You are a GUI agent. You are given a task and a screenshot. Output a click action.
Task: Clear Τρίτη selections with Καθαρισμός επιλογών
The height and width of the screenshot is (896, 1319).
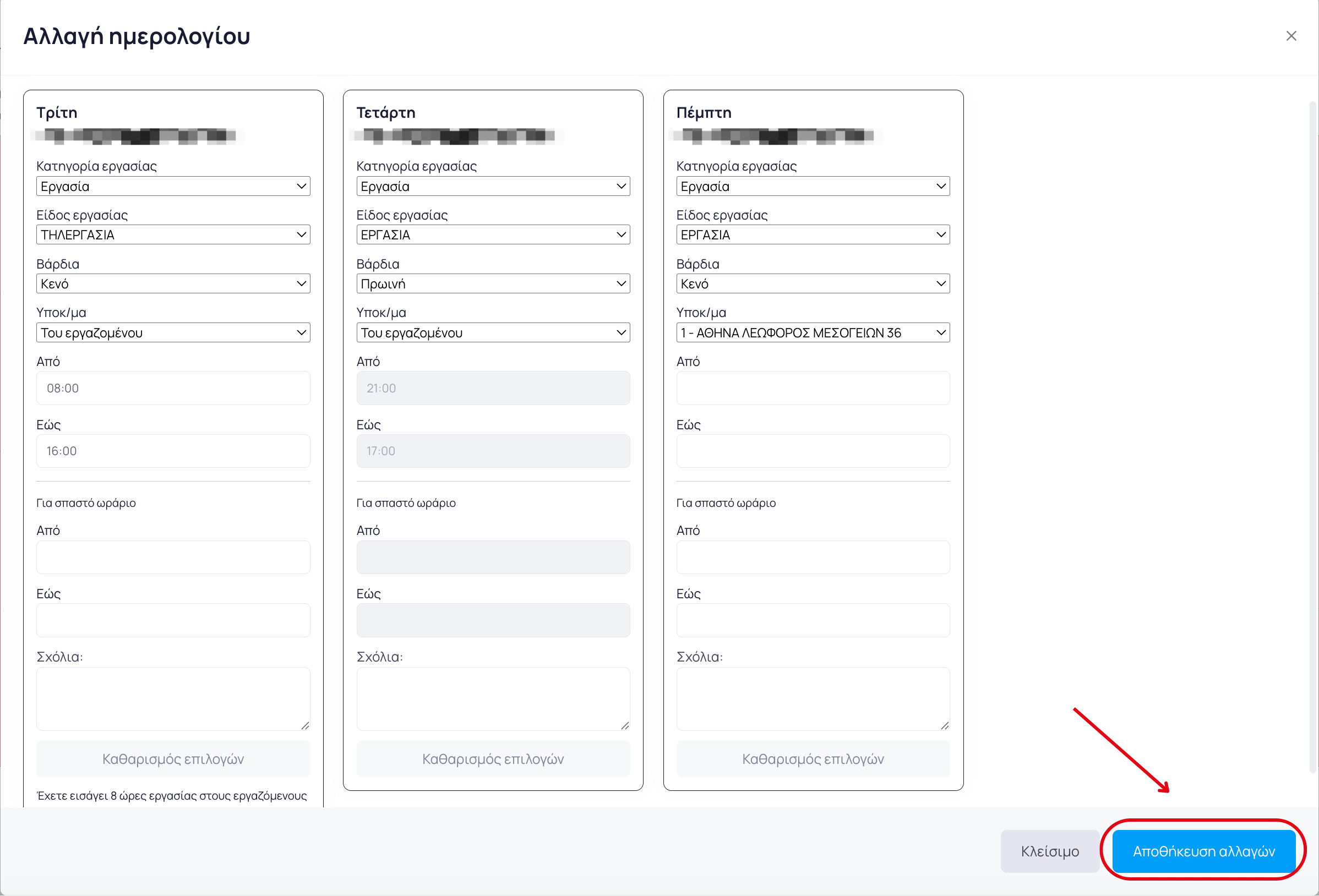point(173,758)
